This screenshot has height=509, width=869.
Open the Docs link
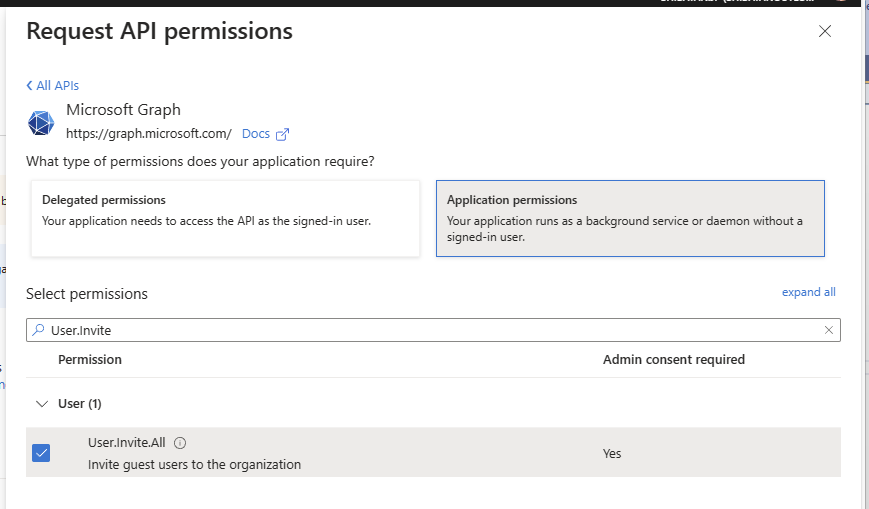pyautogui.click(x=256, y=134)
